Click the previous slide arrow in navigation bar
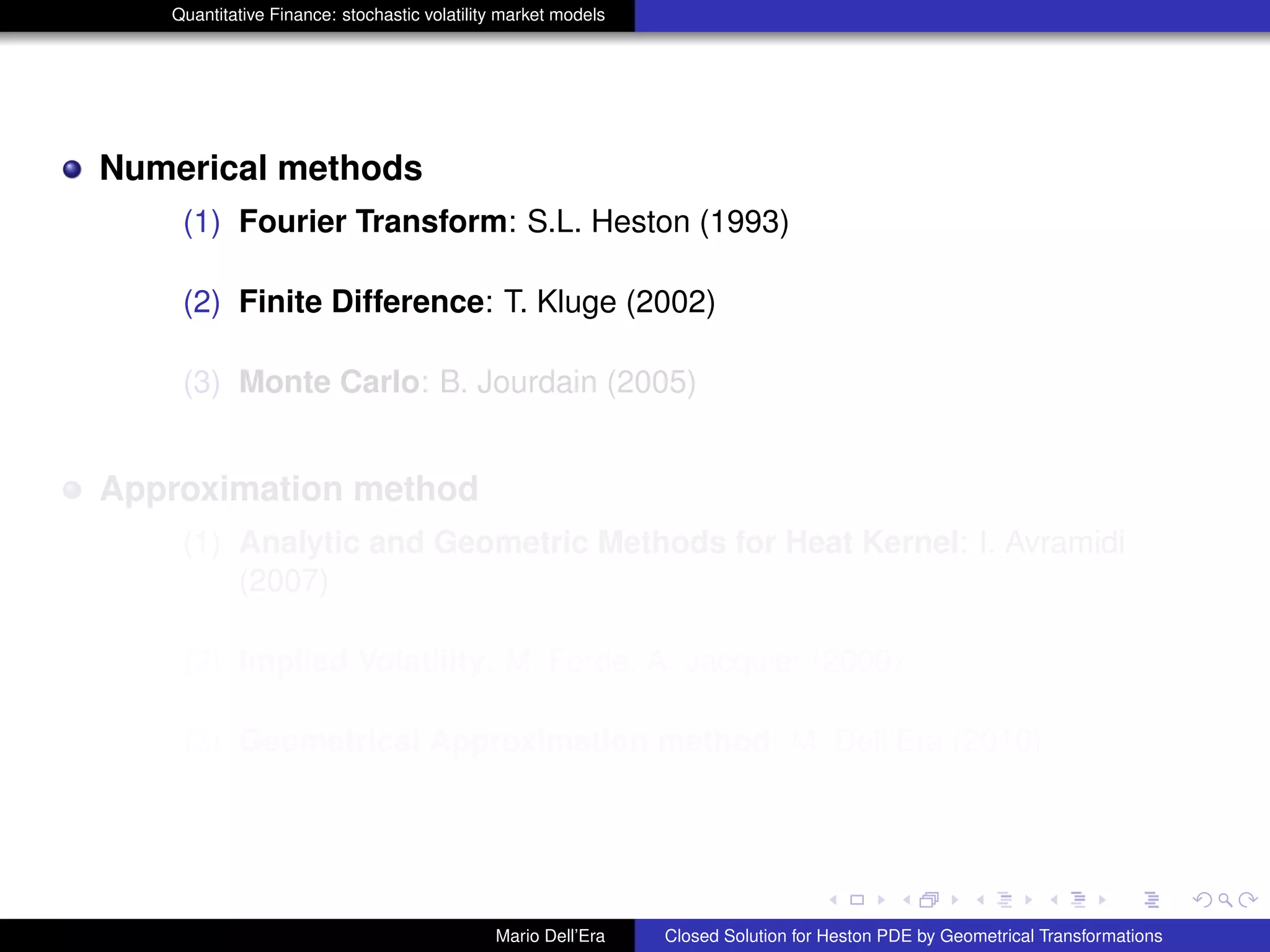The image size is (1270, 952). pyautogui.click(x=833, y=900)
